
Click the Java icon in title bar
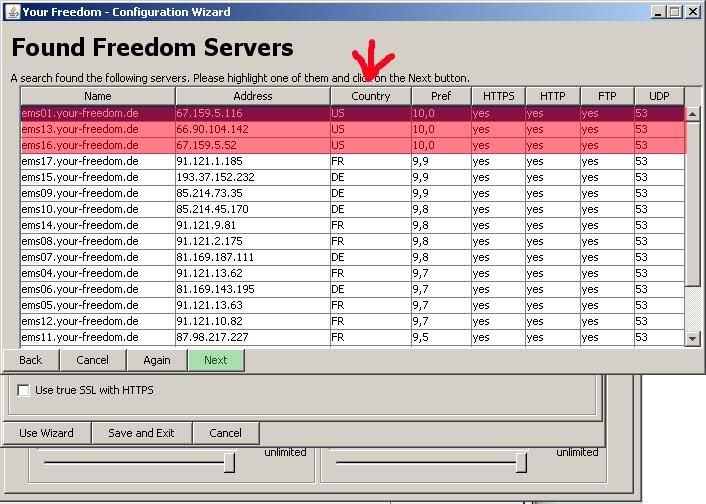click(13, 12)
